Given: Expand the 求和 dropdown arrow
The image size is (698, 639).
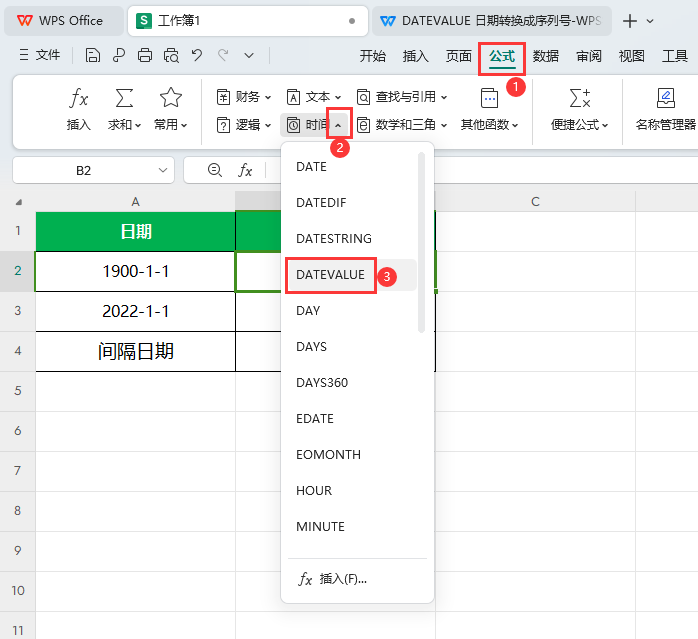Looking at the screenshot, I should (x=138, y=126).
